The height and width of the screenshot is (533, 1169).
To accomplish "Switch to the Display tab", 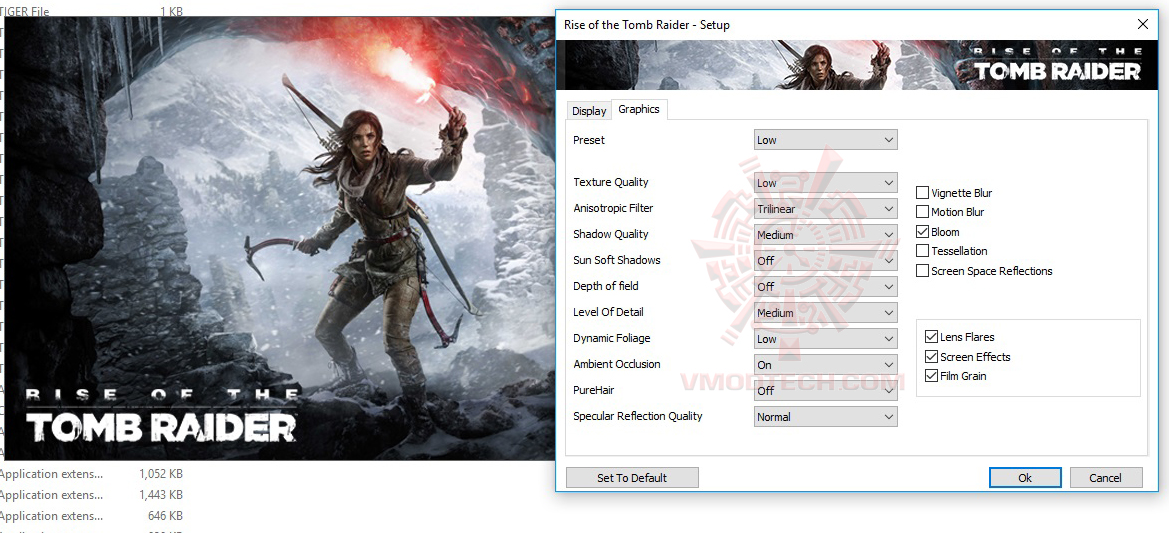I will (589, 110).
